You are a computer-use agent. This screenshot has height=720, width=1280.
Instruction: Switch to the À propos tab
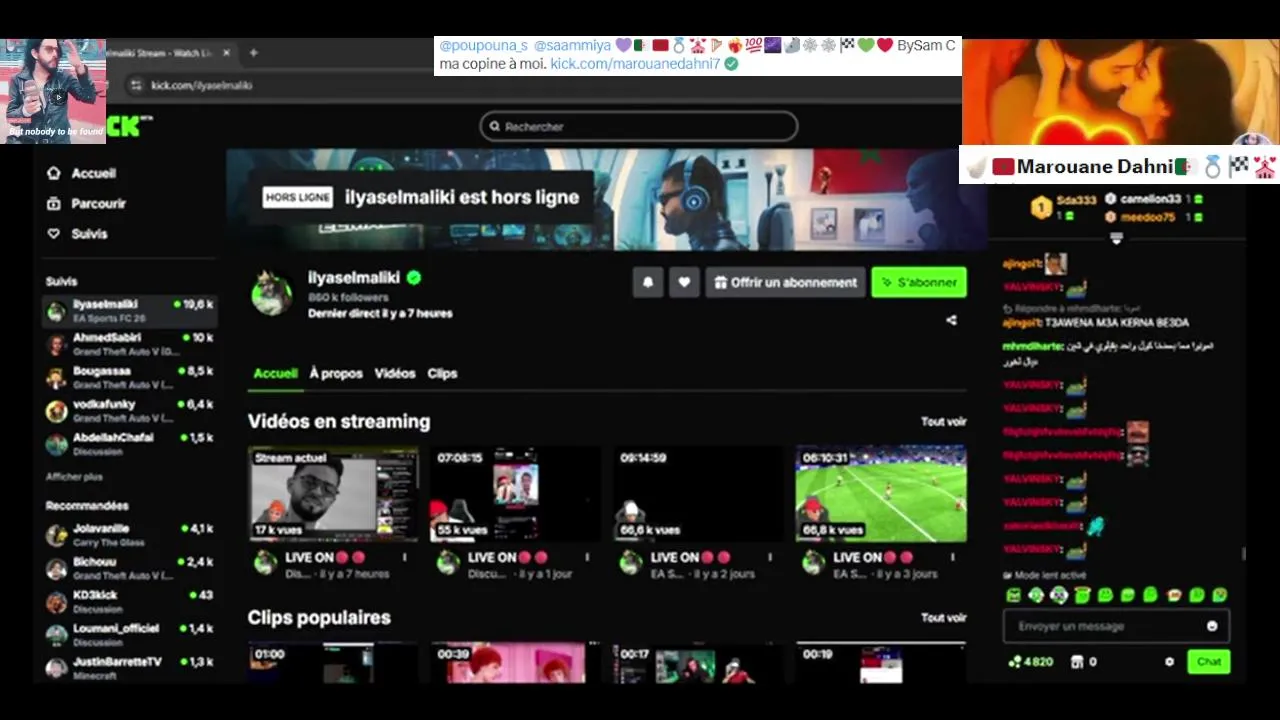pos(336,373)
